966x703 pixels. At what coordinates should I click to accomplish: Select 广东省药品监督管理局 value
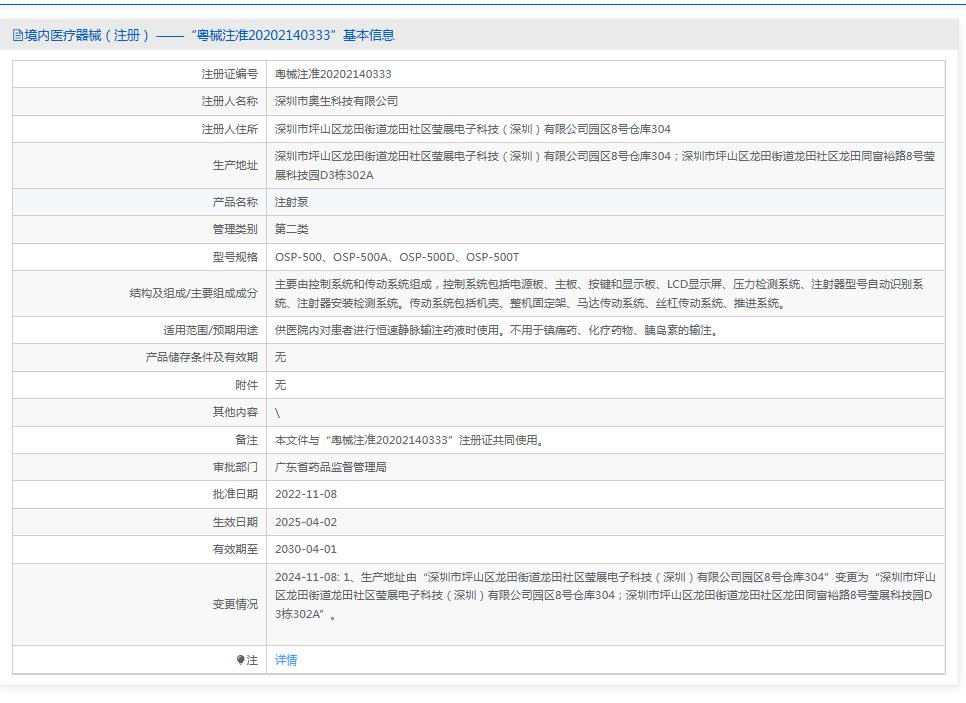331,467
